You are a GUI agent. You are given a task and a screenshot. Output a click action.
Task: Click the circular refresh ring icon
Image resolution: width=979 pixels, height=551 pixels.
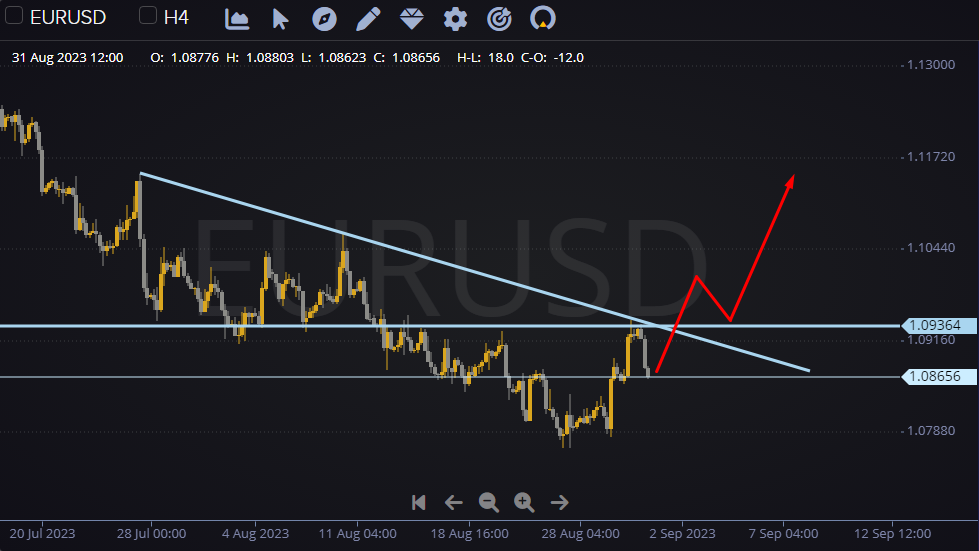coord(543,19)
